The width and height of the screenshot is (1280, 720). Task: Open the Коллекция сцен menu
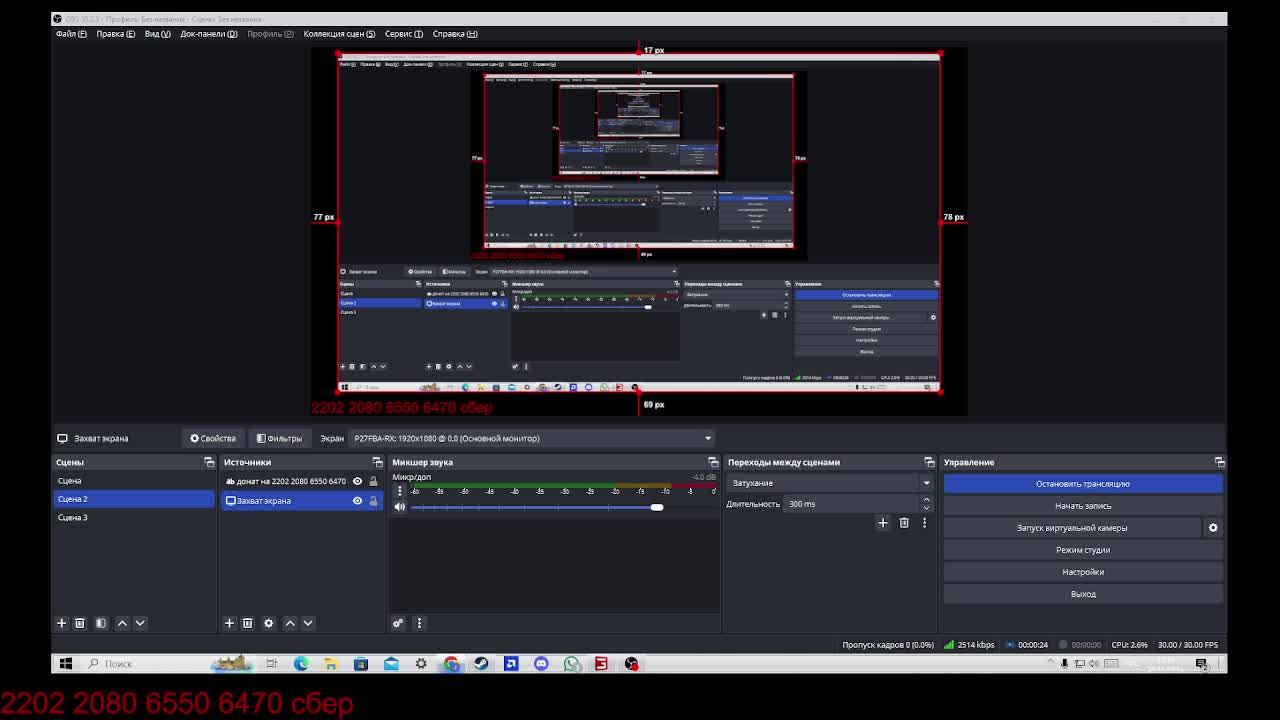click(339, 34)
